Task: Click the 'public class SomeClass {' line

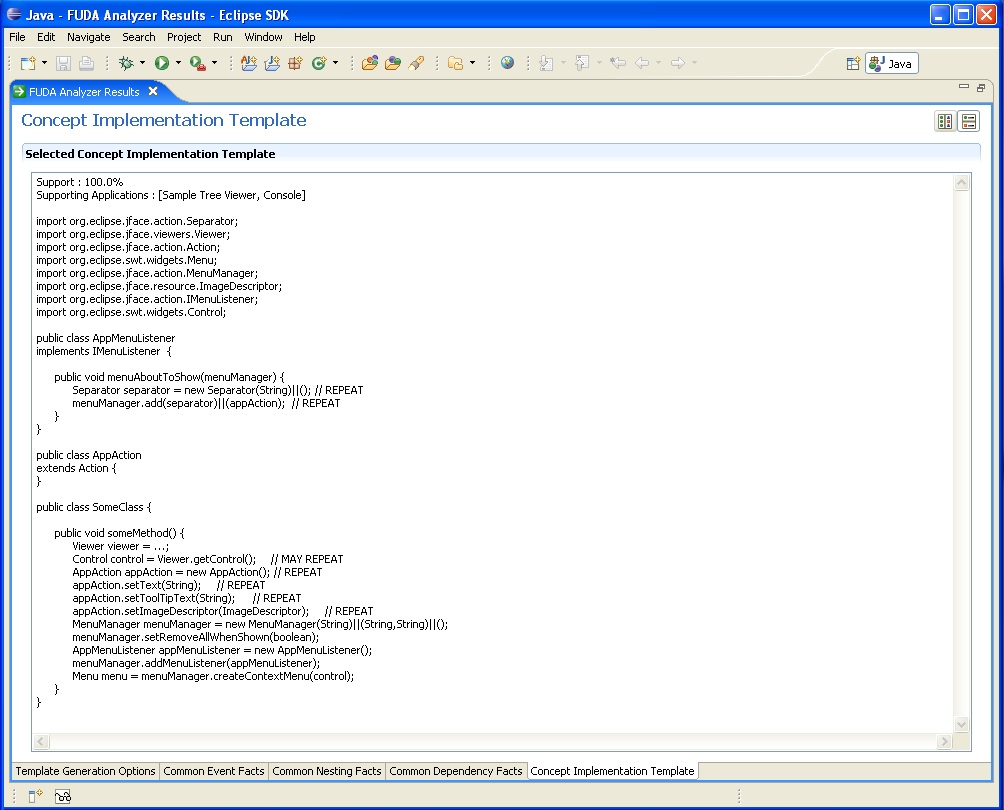Action: click(x=93, y=507)
